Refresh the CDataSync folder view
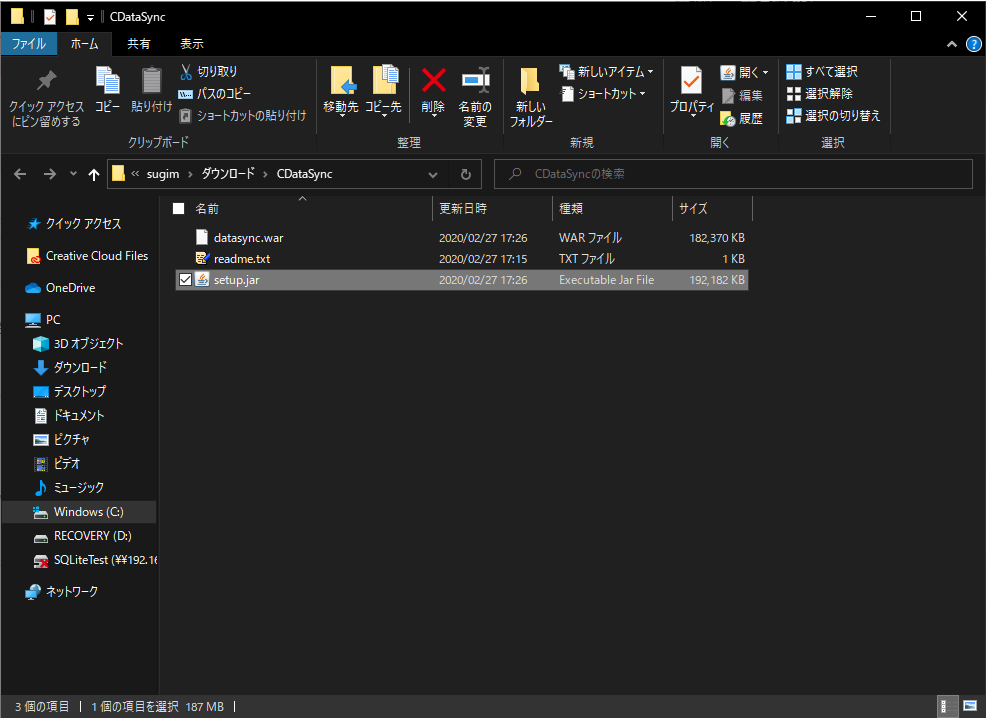This screenshot has width=986, height=718. click(465, 174)
